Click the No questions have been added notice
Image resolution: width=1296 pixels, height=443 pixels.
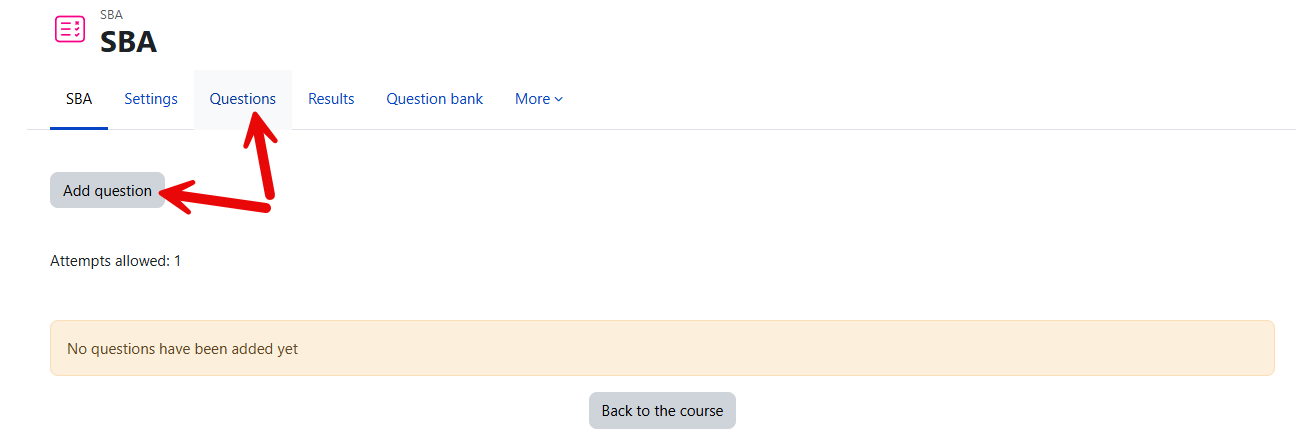coord(182,349)
